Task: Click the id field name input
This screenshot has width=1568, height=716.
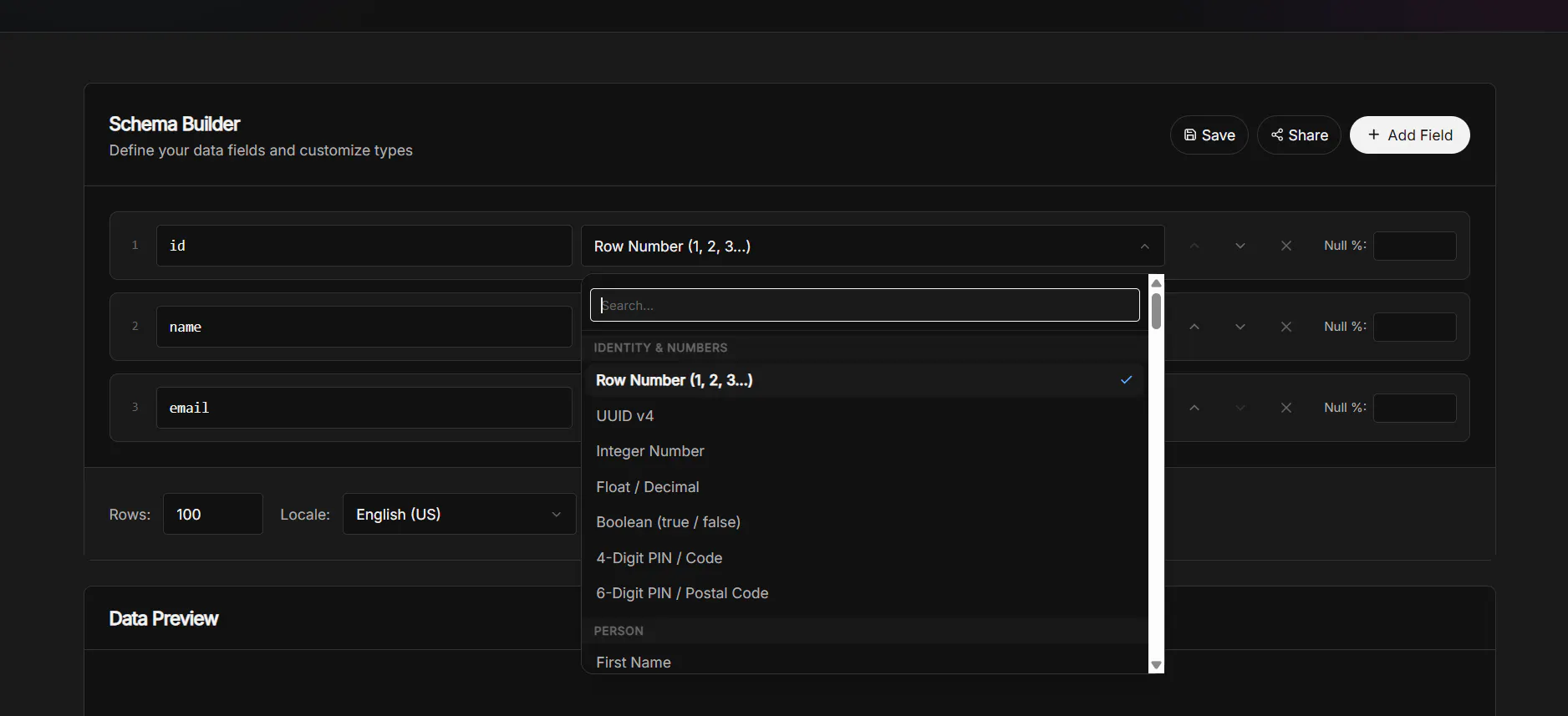Action: [x=364, y=246]
